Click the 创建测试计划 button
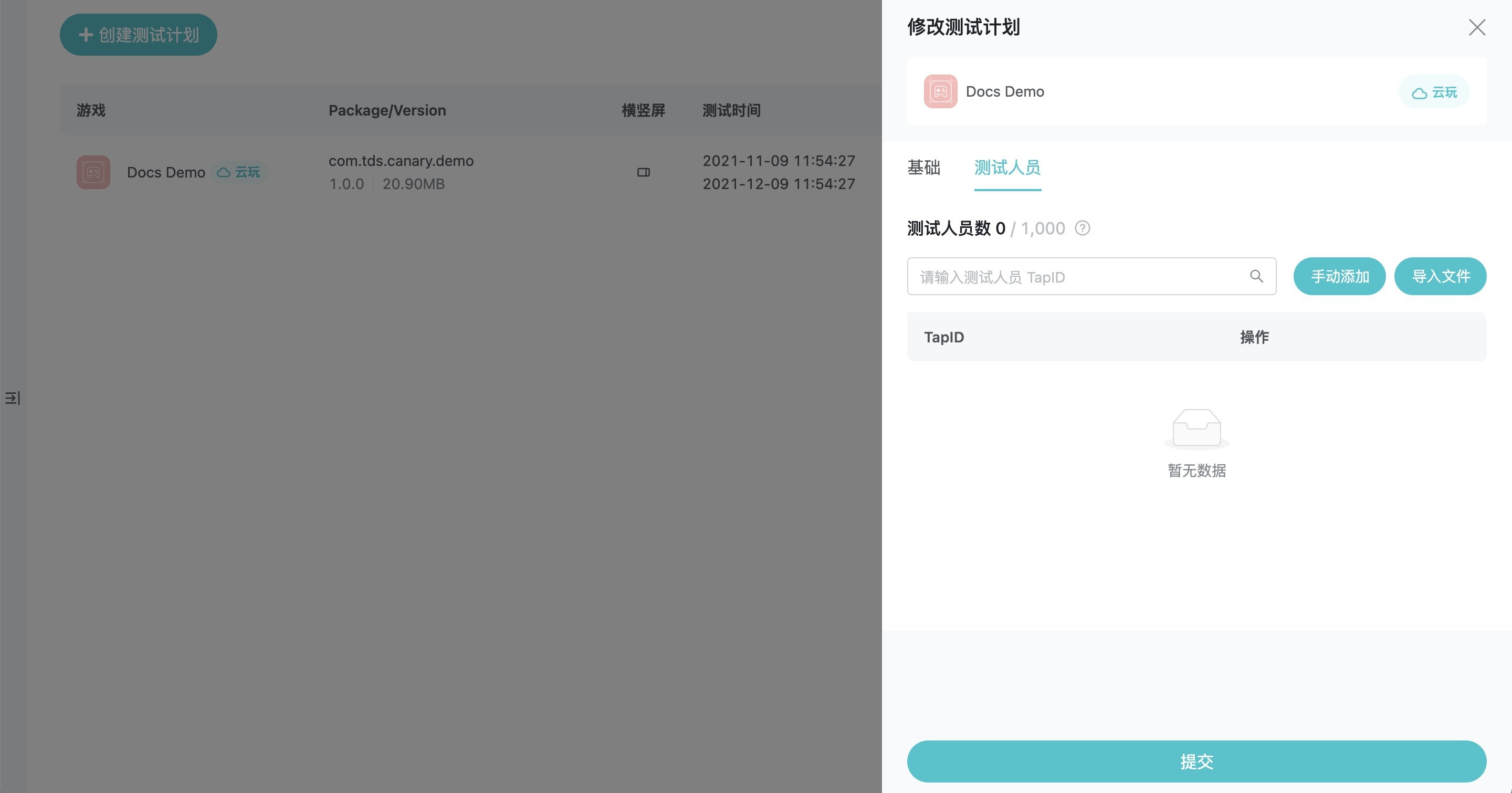 [x=139, y=35]
